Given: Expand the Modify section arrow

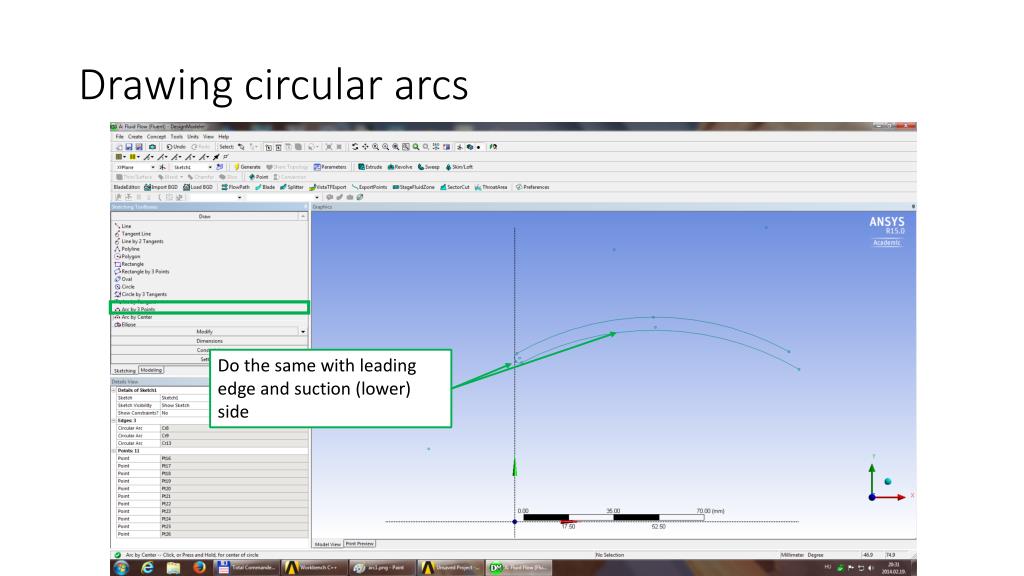Looking at the screenshot, I should [x=303, y=332].
